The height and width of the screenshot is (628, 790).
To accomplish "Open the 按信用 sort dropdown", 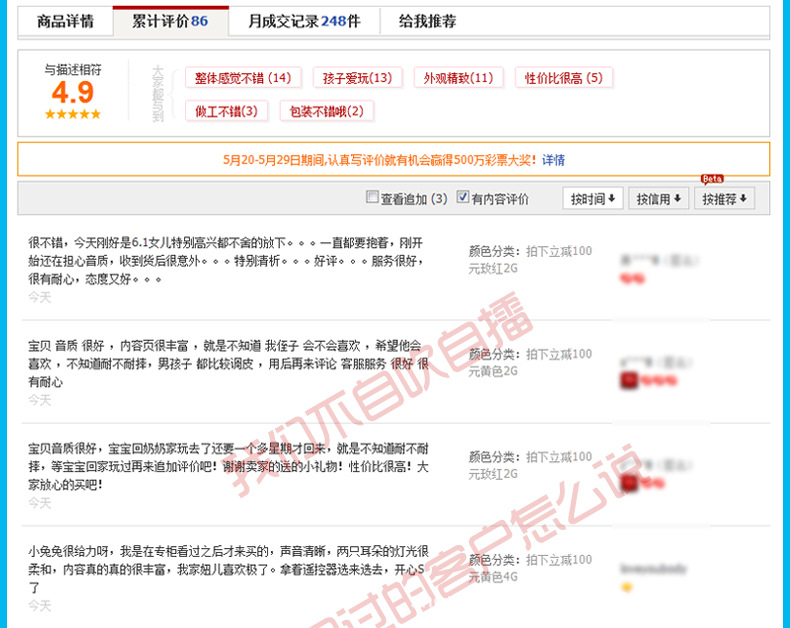I will click(x=658, y=199).
